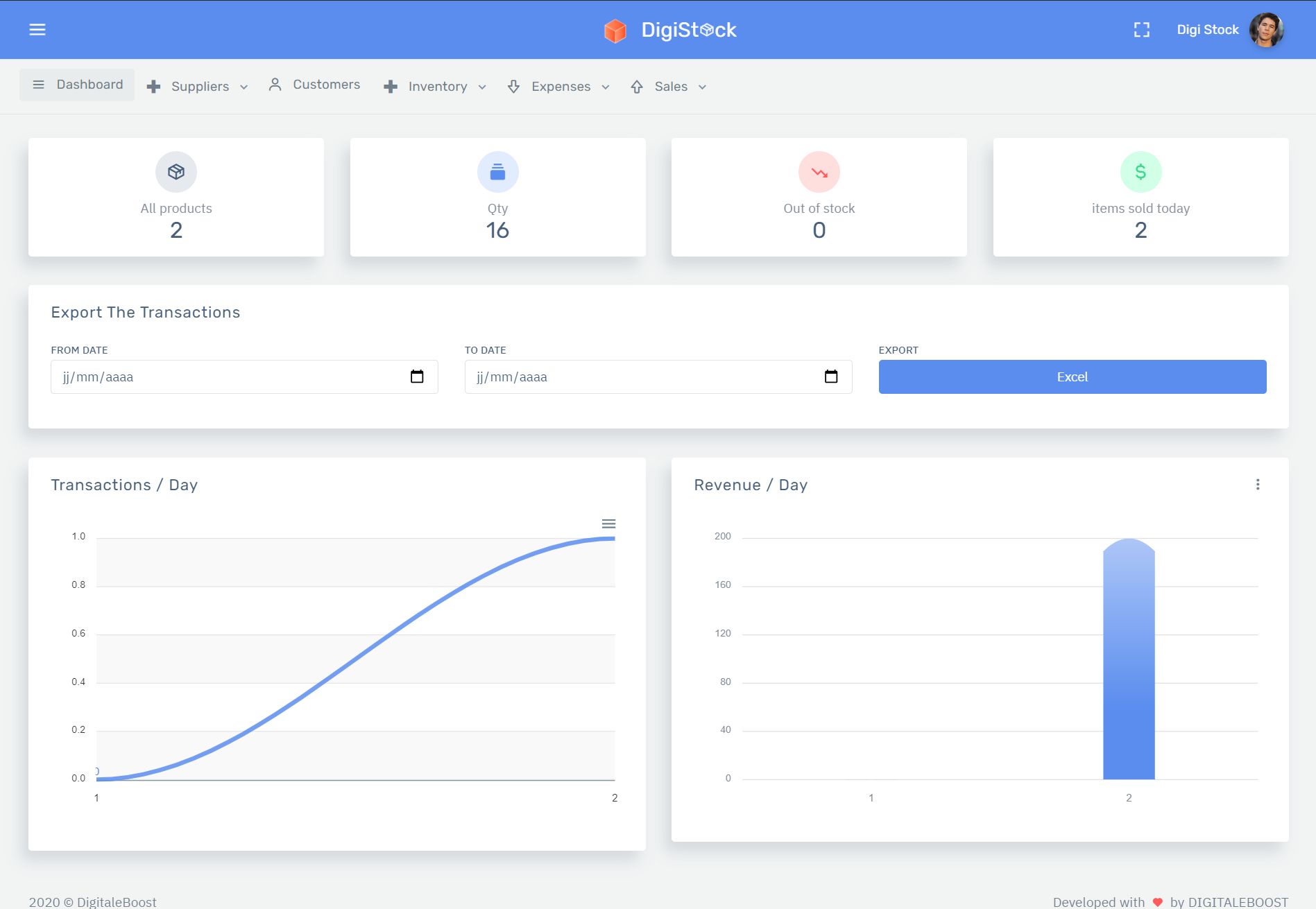The height and width of the screenshot is (909, 1316).
Task: Open the From Date calendar picker
Action: pyautogui.click(x=417, y=376)
